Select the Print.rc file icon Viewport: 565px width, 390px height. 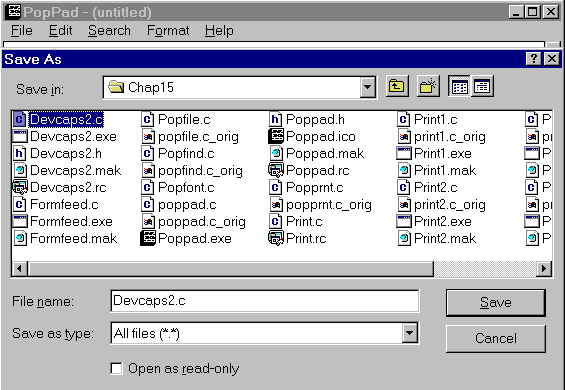tap(276, 238)
